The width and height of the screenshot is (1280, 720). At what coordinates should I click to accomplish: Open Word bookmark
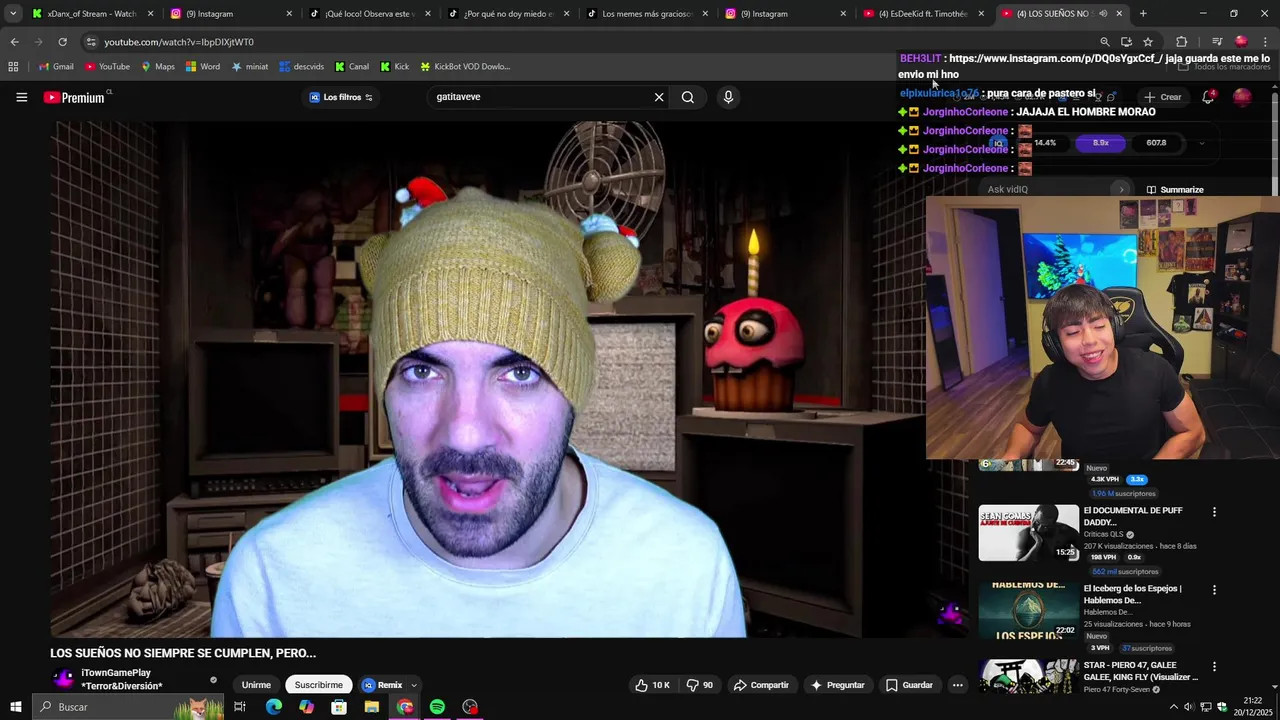click(x=203, y=67)
